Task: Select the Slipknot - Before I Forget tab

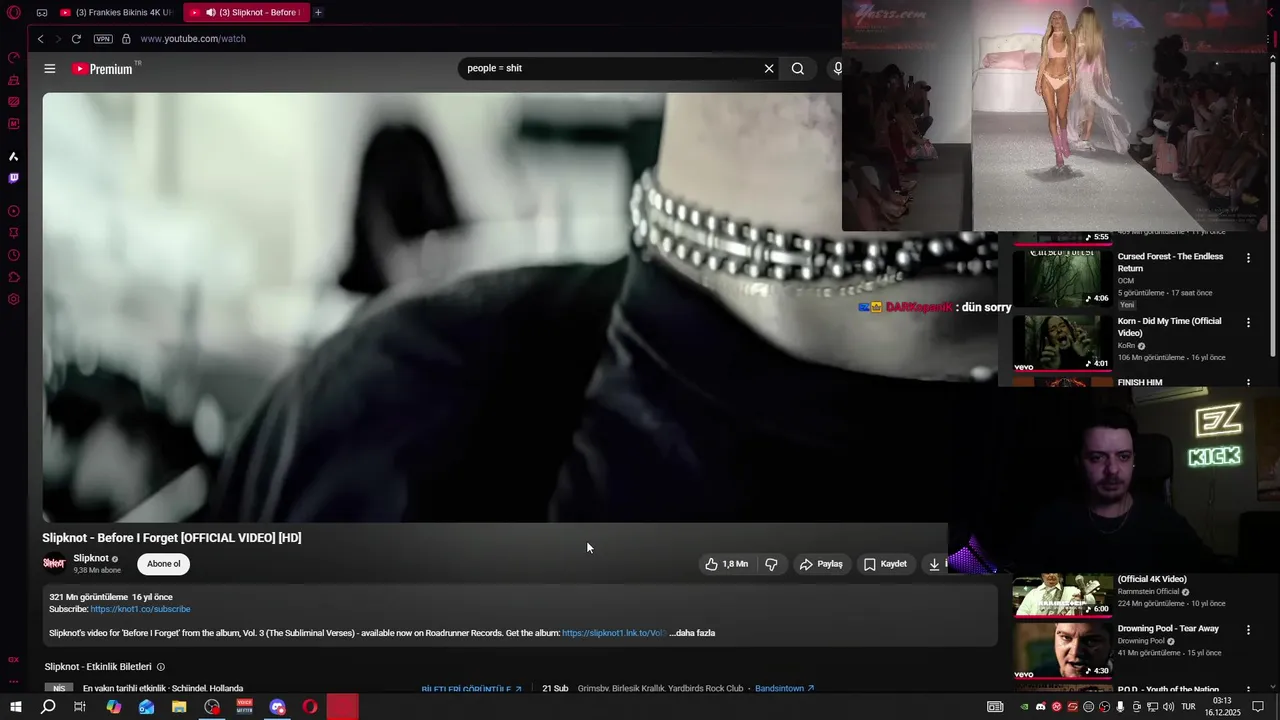Action: click(247, 12)
